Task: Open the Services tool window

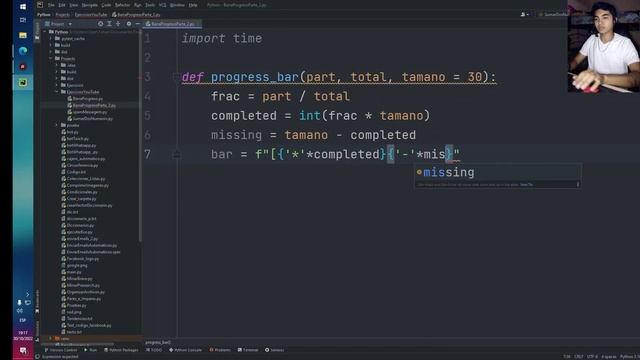Action: pyautogui.click(x=274, y=350)
